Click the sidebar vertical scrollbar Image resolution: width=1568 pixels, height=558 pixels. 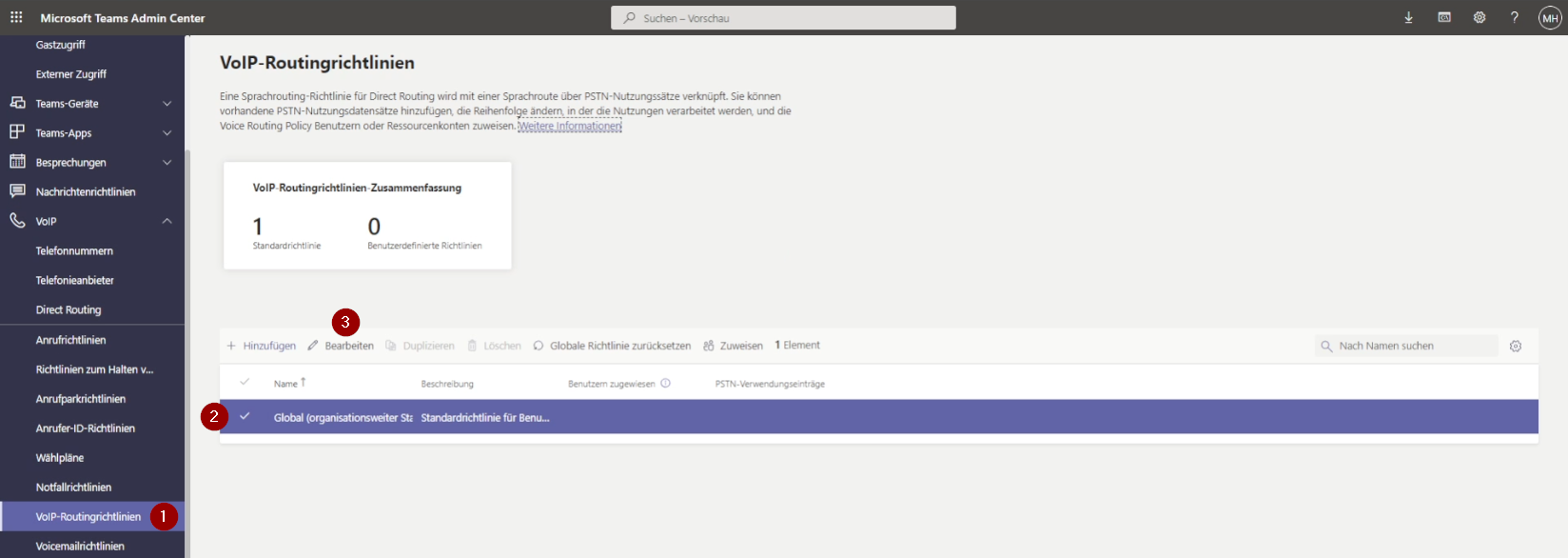(x=187, y=352)
